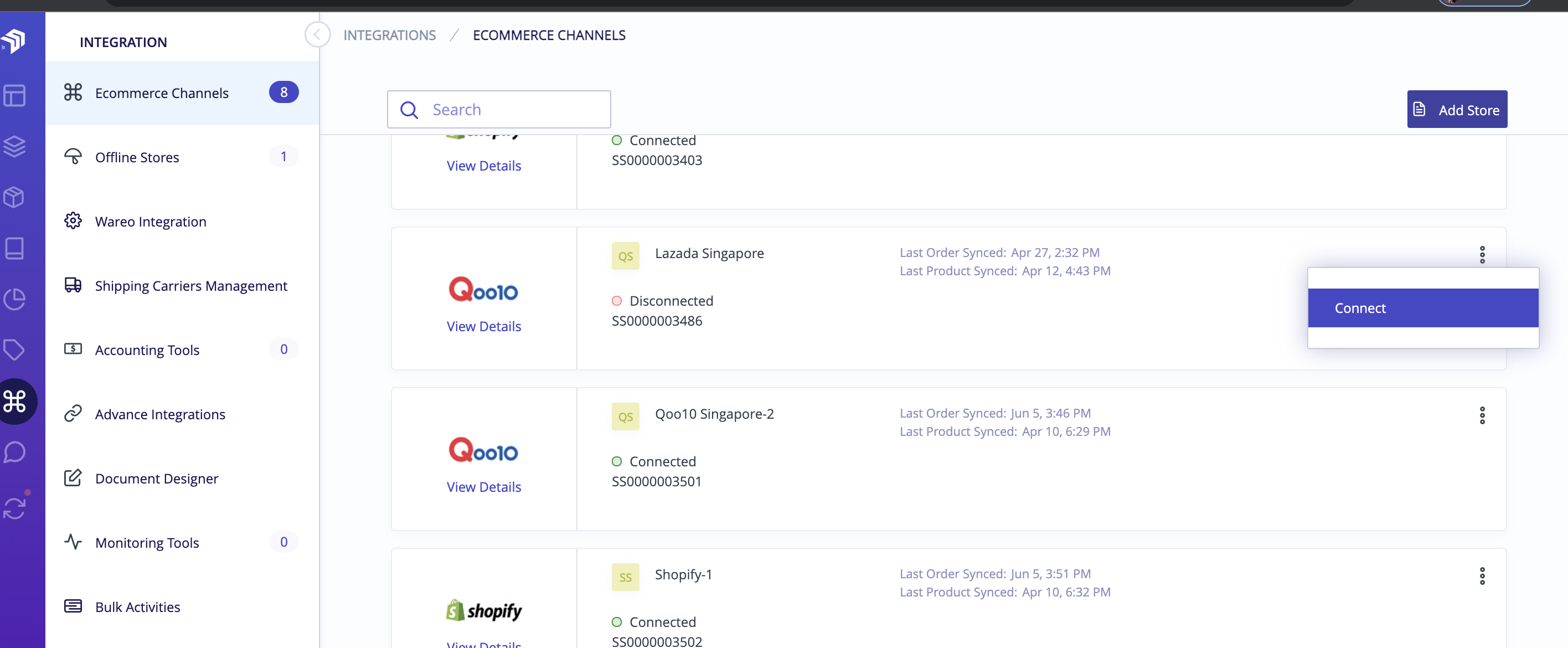
Task: Click the Lazada Singapore store name
Action: tap(709, 253)
